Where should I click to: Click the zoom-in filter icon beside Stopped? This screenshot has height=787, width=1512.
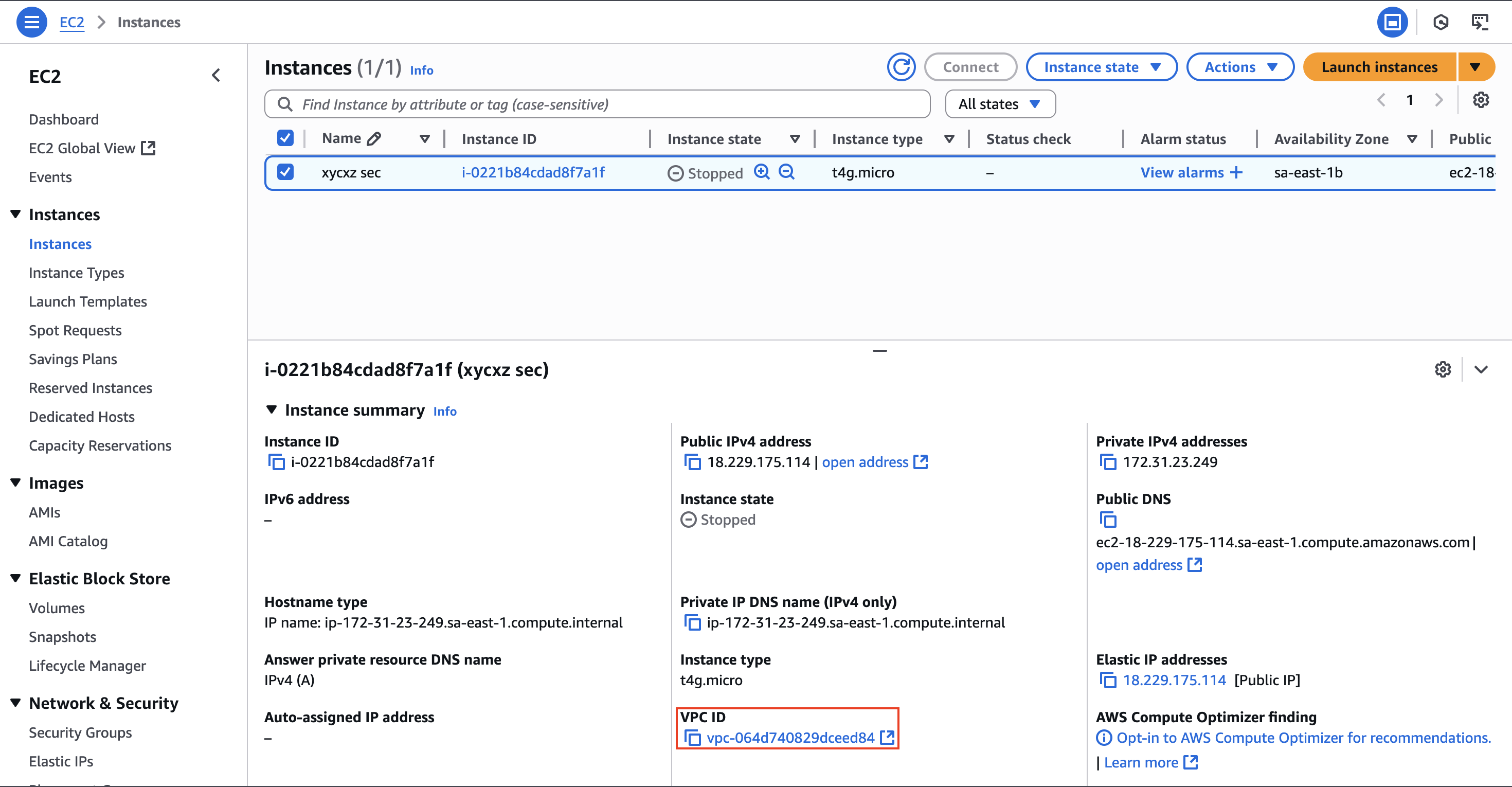tap(761, 172)
